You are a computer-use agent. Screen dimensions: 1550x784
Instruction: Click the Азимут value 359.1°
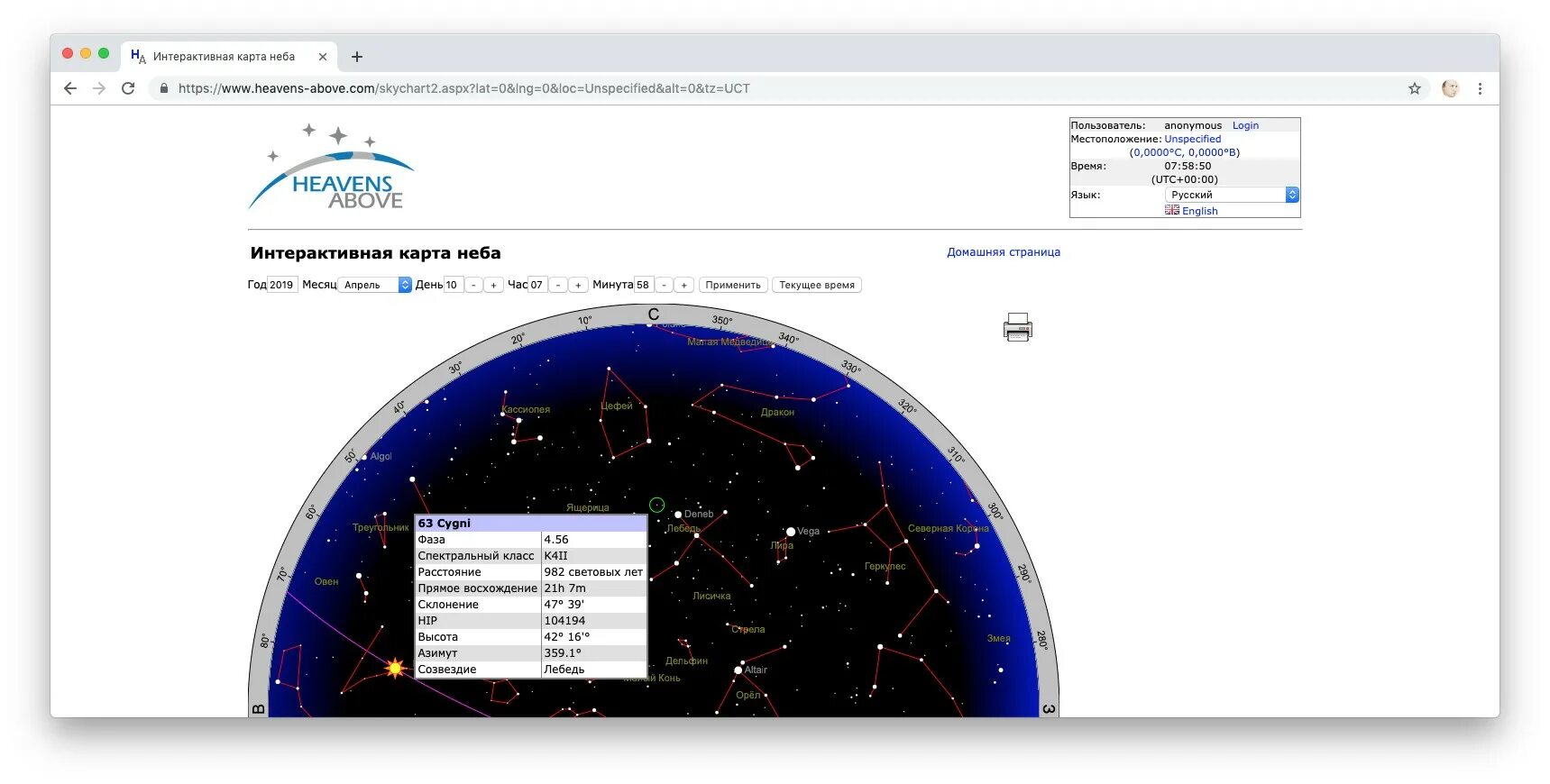click(x=563, y=653)
